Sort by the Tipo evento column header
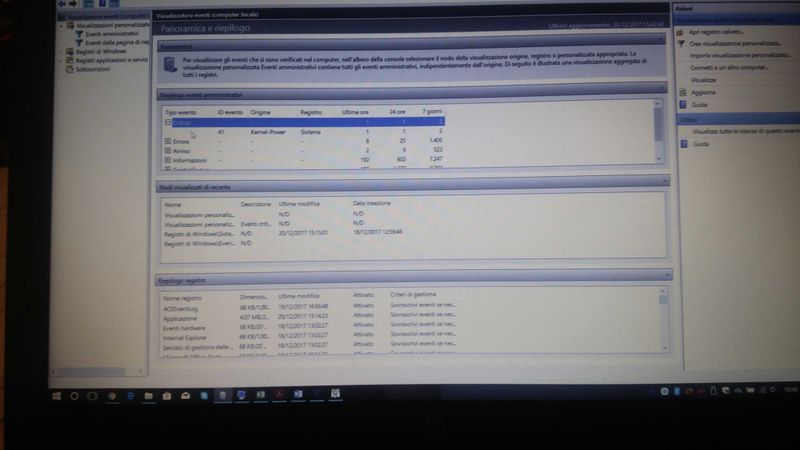The image size is (800, 450). pos(181,112)
